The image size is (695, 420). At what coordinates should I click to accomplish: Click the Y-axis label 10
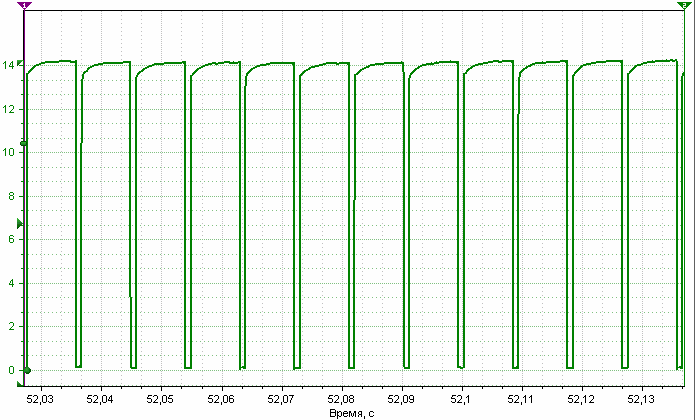click(x=8, y=152)
